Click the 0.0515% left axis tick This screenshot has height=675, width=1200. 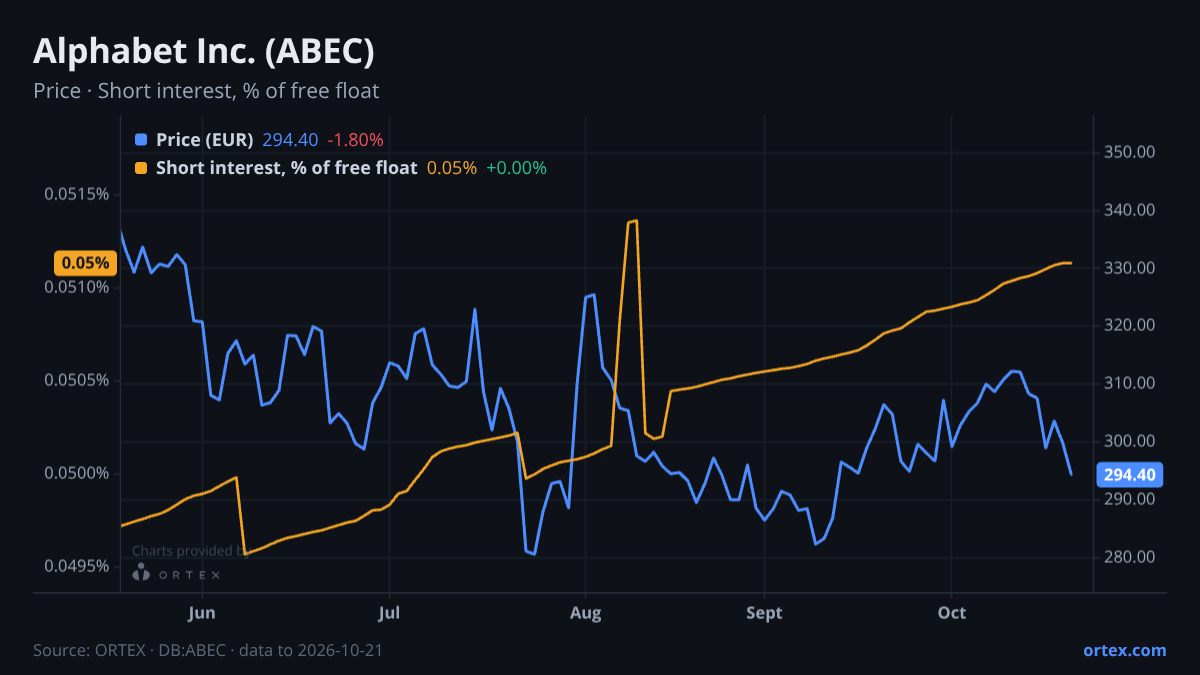[76, 193]
